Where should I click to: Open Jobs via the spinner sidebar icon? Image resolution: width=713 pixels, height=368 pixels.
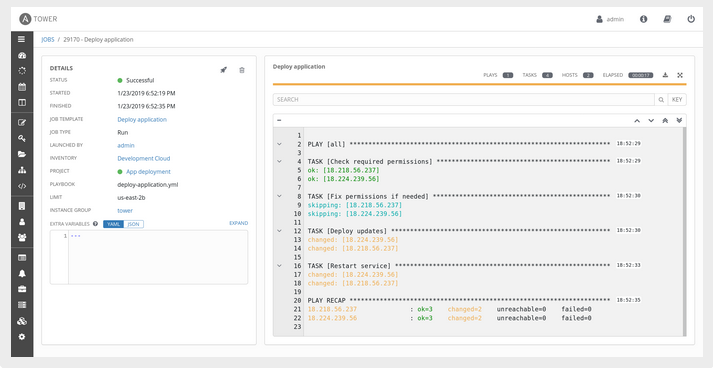(22, 71)
